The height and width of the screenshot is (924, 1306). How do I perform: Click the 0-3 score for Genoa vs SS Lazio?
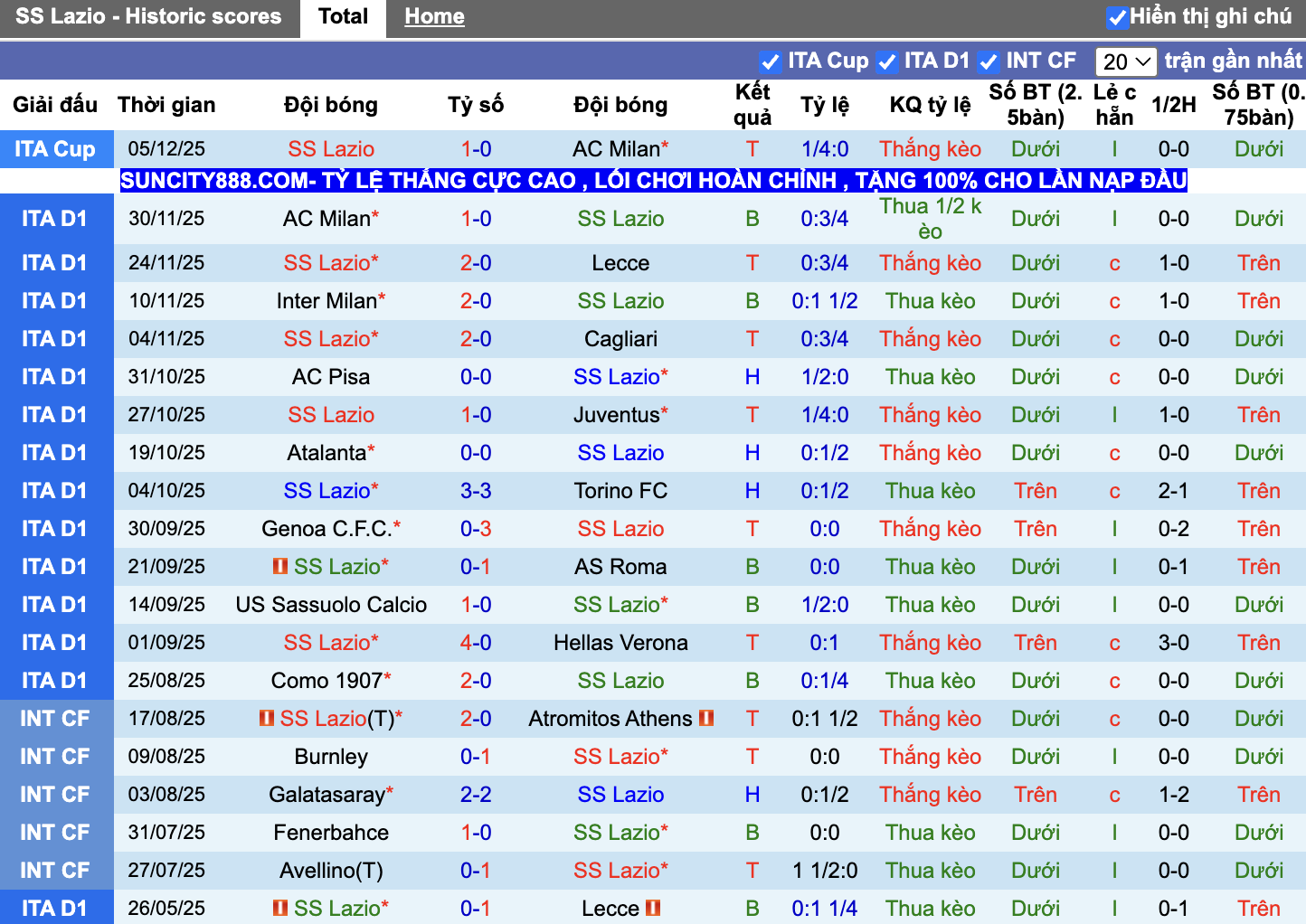476,529
